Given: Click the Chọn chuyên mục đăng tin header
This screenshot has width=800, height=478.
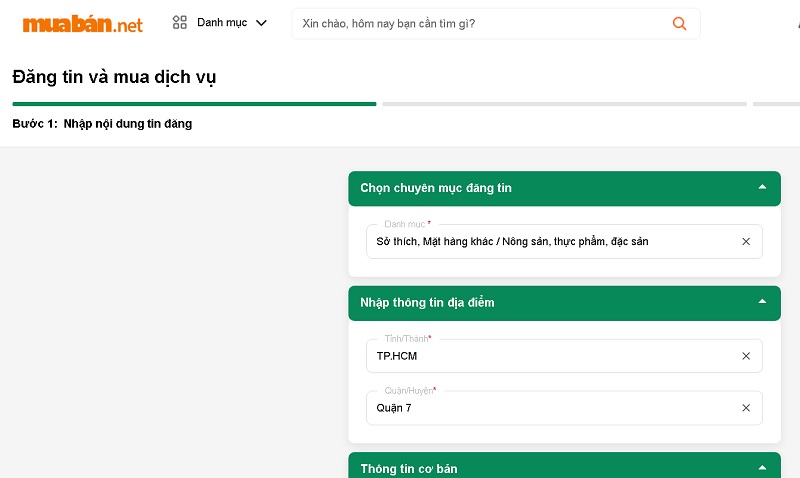Looking at the screenshot, I should click(436, 188).
